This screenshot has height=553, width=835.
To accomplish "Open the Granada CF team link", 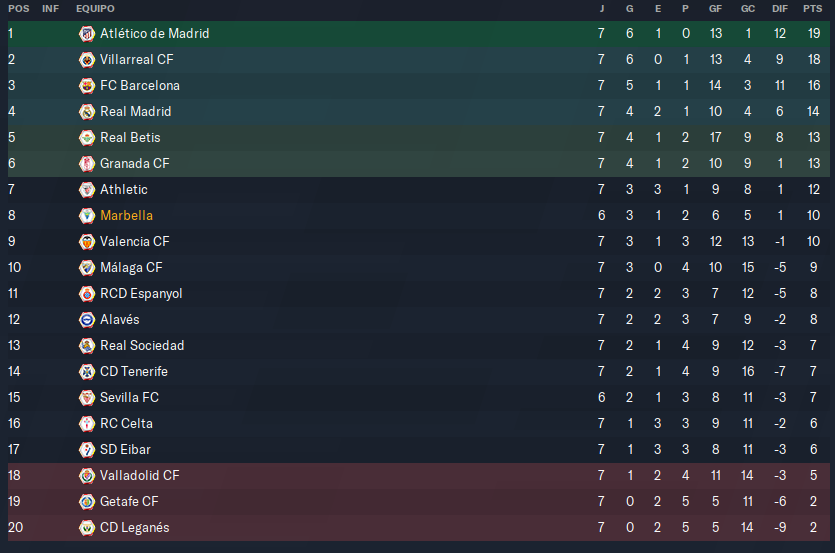I will 135,164.
